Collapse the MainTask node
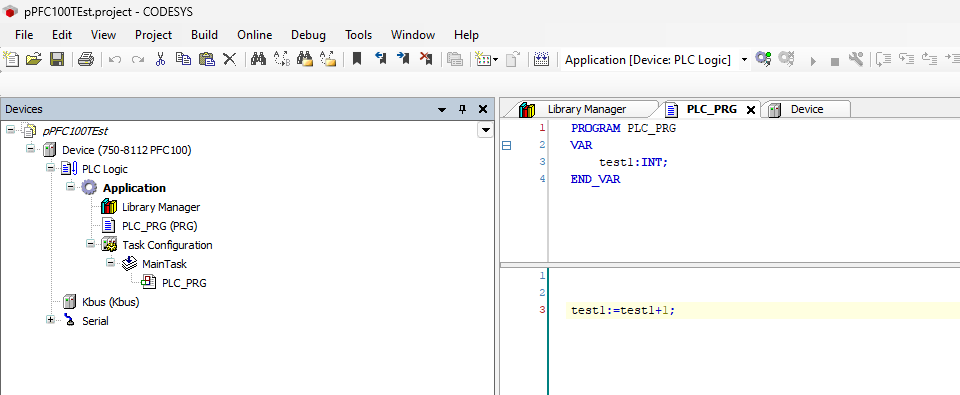 111,262
